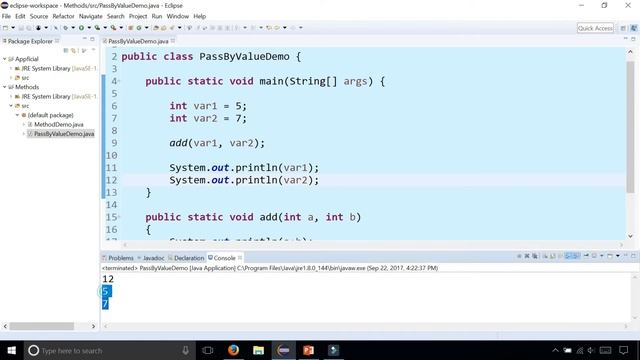
Task: Click the Task View taskbar icon
Action: (x=208, y=350)
